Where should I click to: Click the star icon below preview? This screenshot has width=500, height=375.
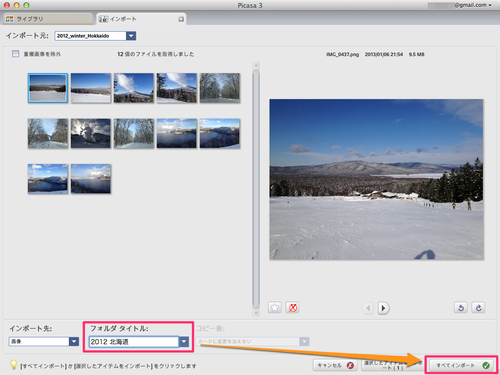pyautogui.click(x=275, y=307)
